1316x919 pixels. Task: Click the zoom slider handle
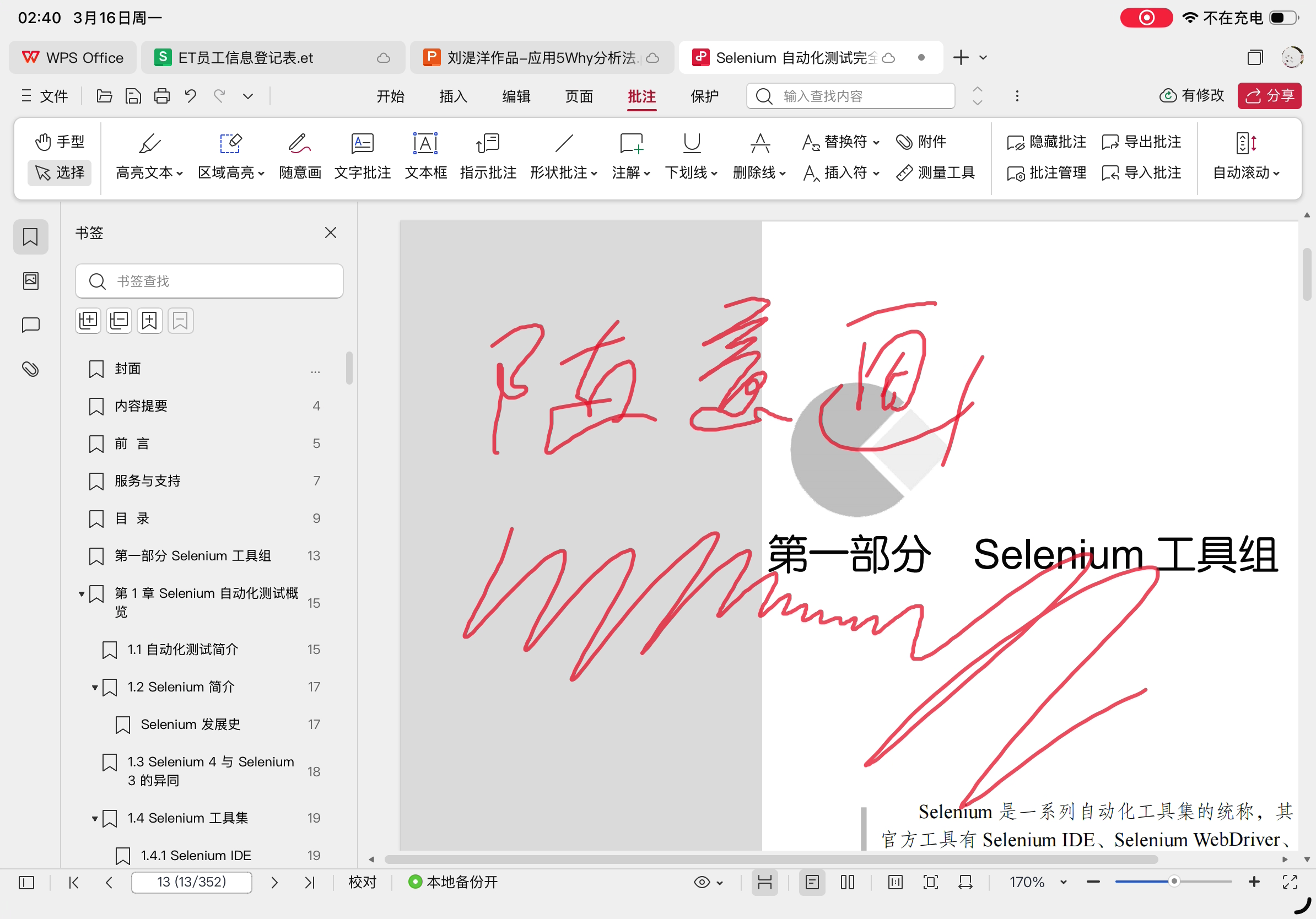tap(1174, 882)
